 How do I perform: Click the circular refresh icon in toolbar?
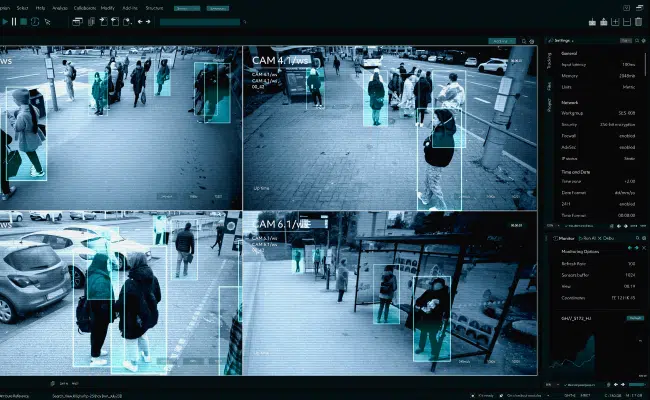[35, 22]
